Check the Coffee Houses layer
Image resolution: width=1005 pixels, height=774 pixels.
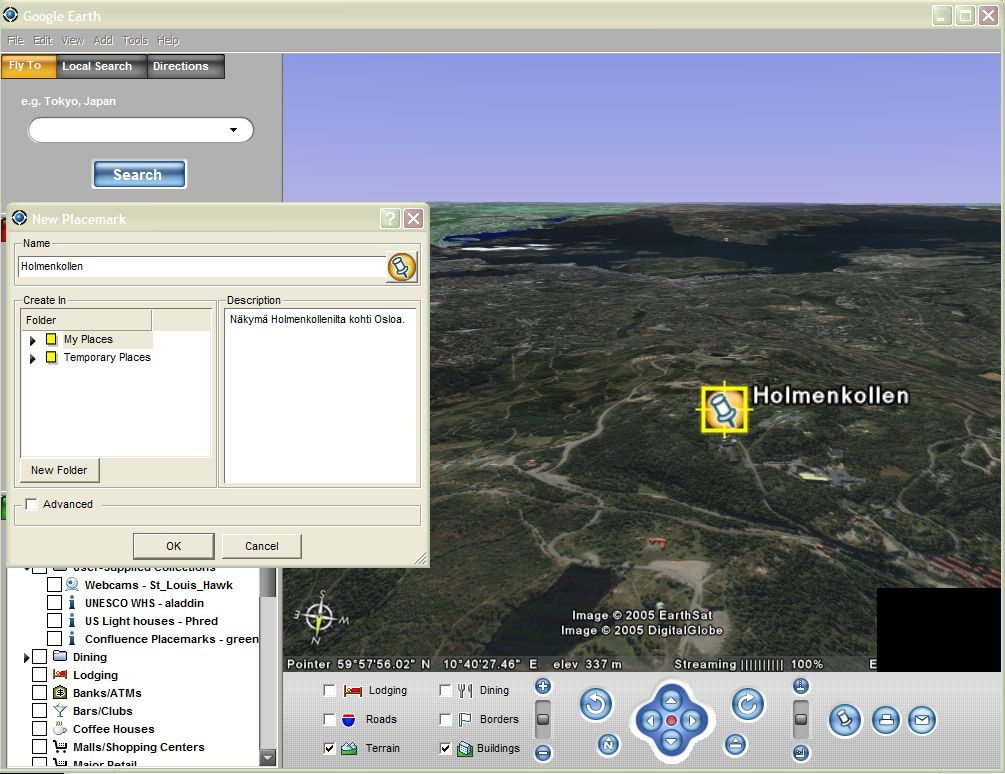pyautogui.click(x=39, y=729)
